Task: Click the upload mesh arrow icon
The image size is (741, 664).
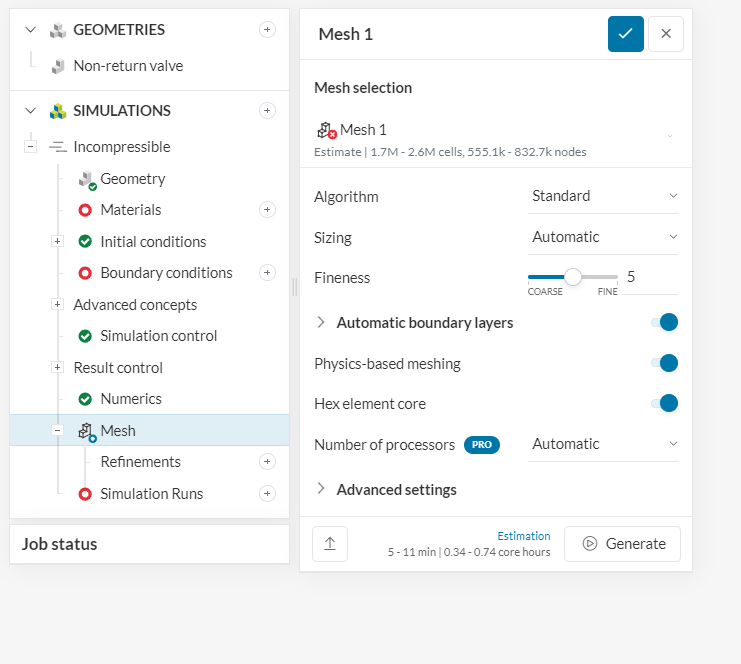Action: coord(329,544)
